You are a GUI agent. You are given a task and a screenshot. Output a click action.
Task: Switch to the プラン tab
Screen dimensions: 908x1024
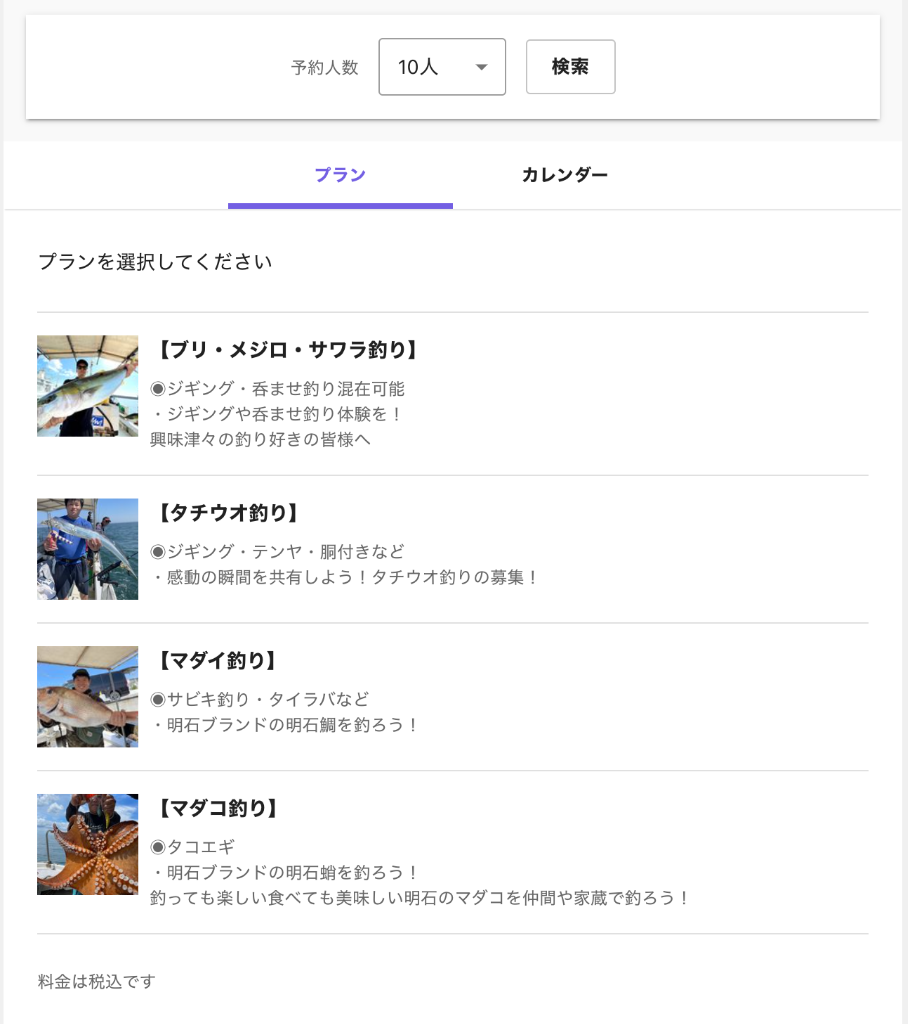pos(340,176)
